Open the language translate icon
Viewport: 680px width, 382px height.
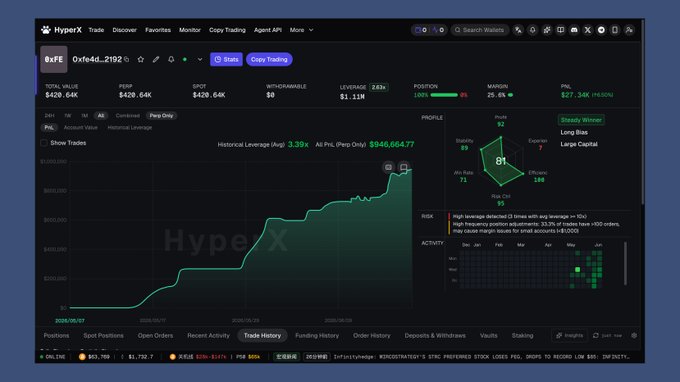[518, 30]
